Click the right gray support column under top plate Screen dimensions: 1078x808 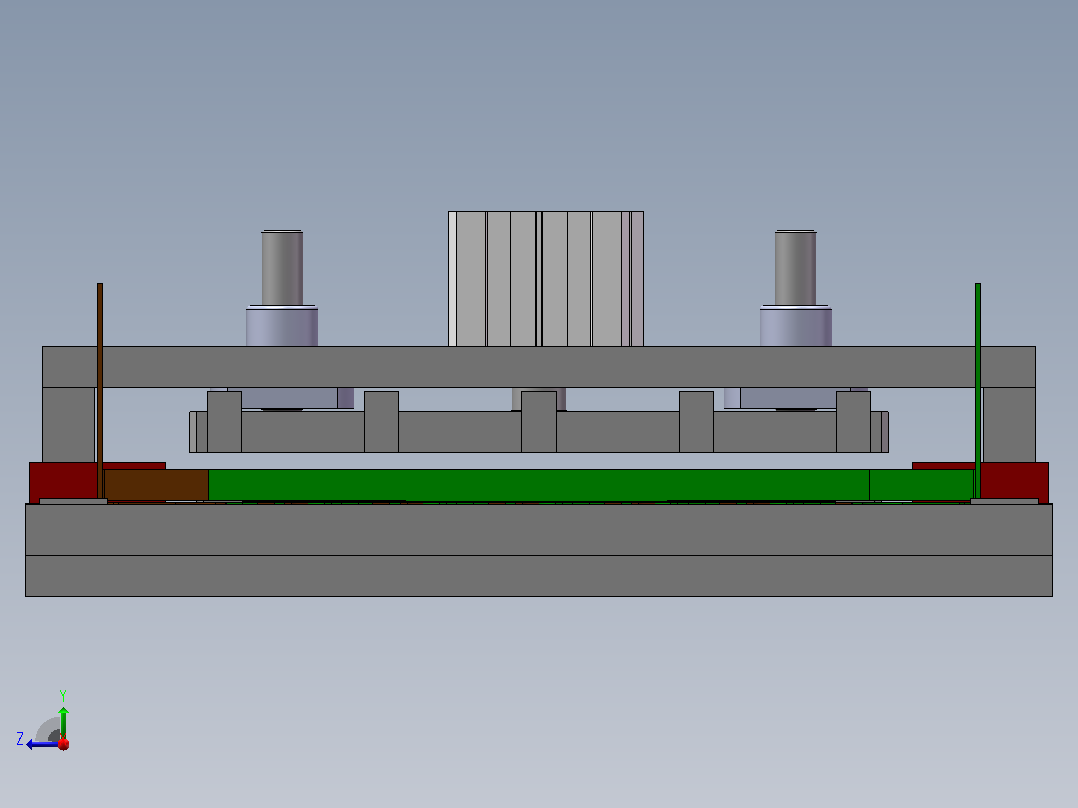(x=1009, y=424)
